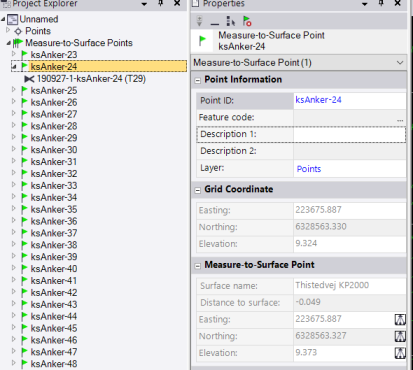Image resolution: width=413 pixels, height=370 pixels.
Task: Select ksAnker-29 in the tree
Action: tap(54, 138)
